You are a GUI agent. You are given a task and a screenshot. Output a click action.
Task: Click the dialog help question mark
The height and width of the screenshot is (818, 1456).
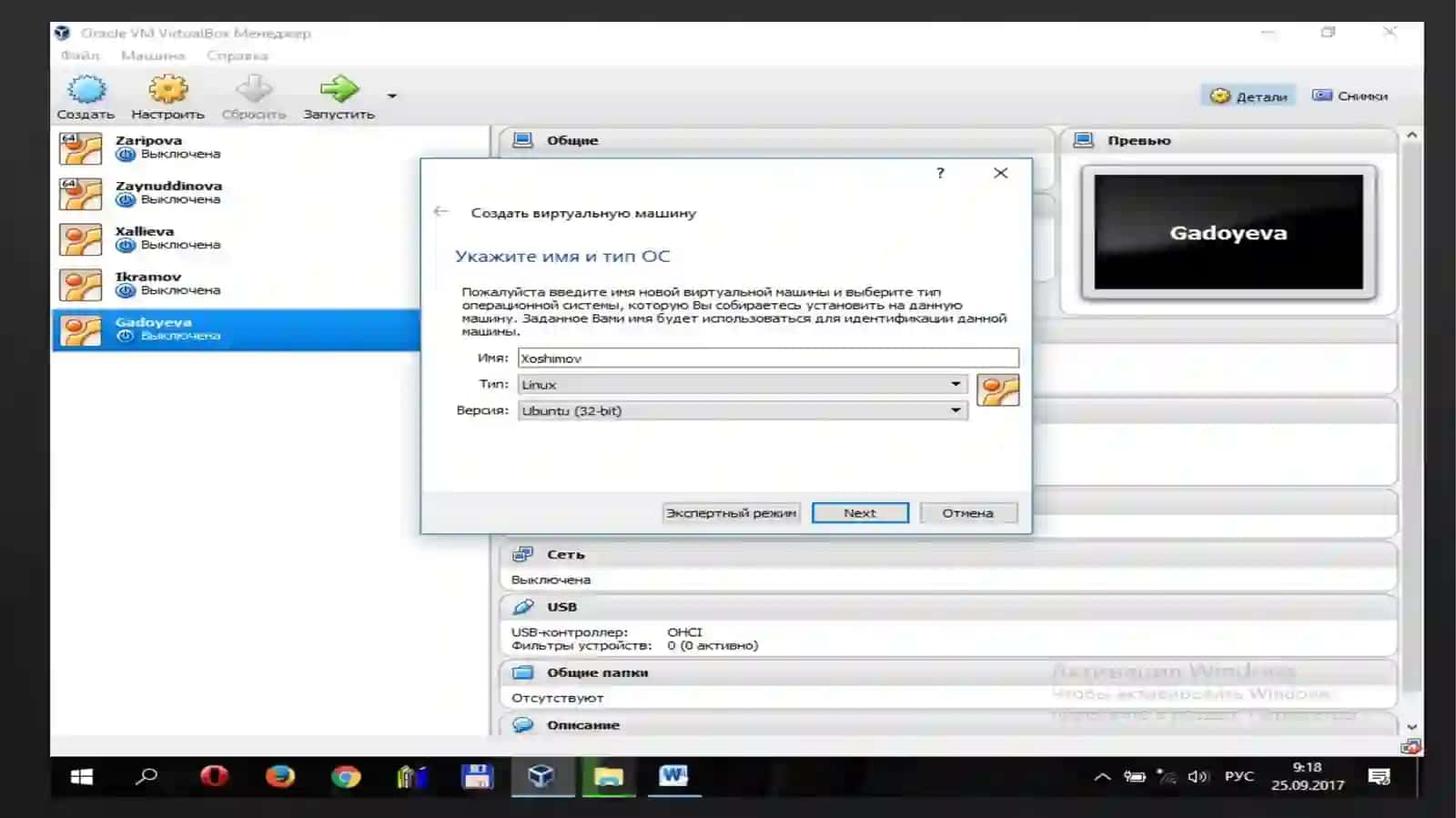[x=940, y=173]
